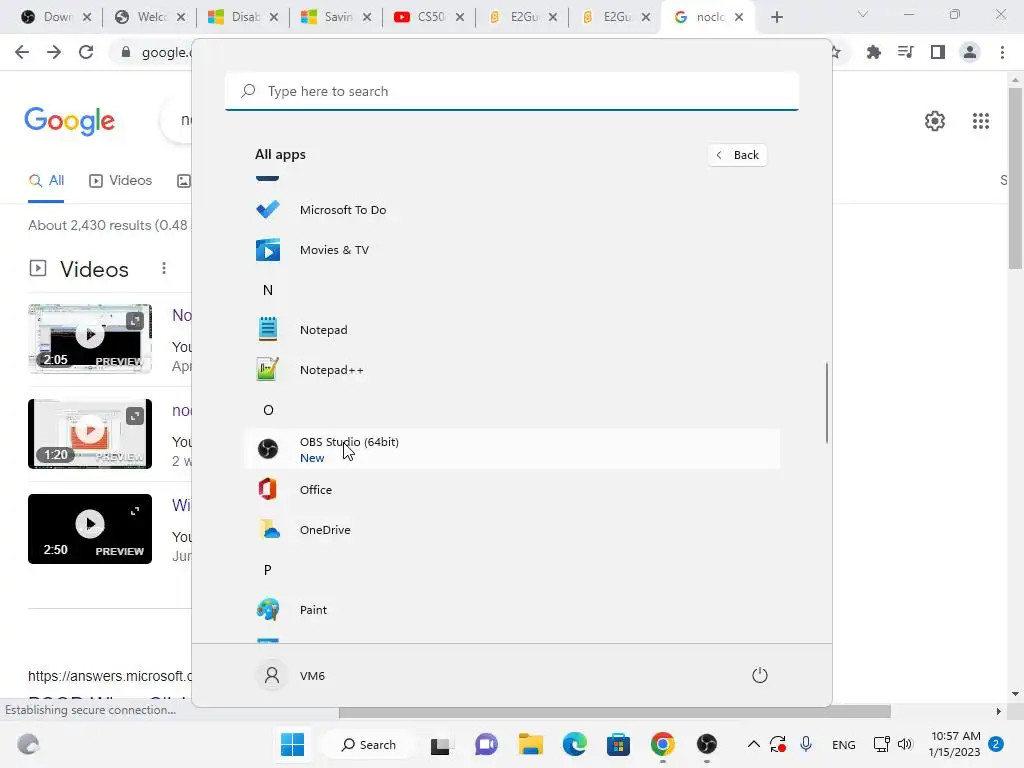
Task: Go forward in Chrome
Action: click(54, 52)
